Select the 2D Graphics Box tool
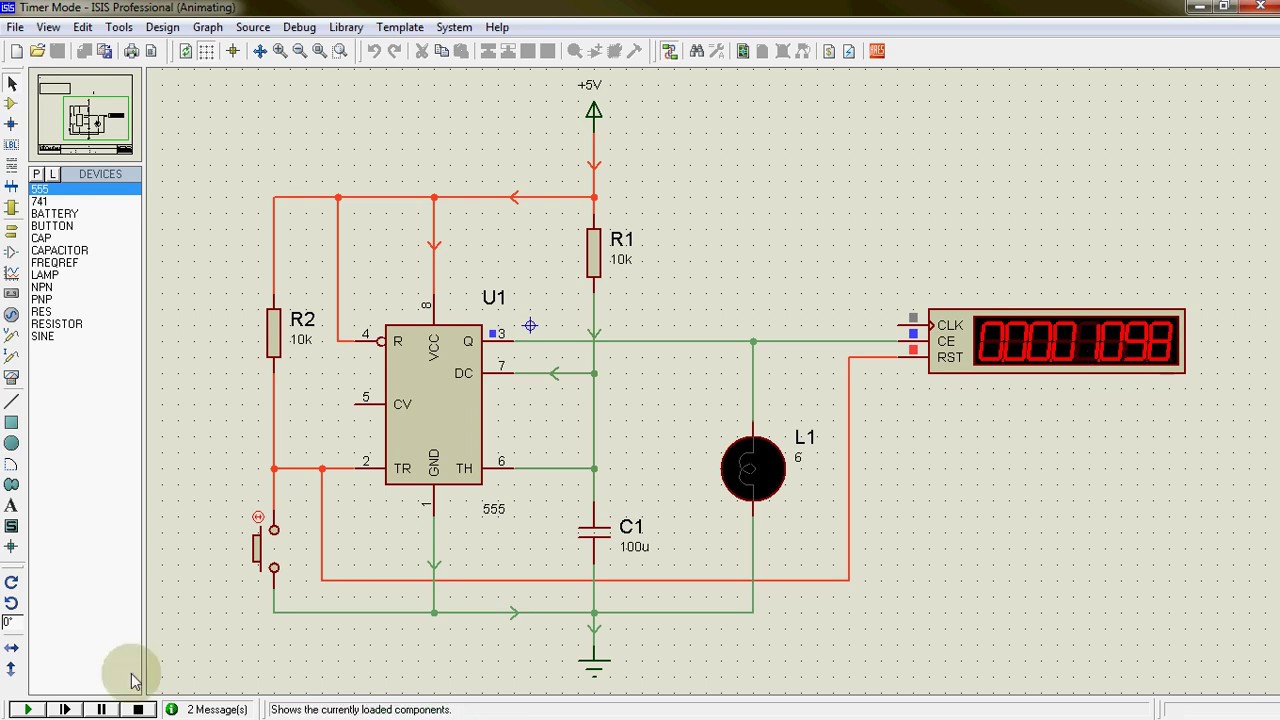This screenshot has width=1280, height=720. pos(12,422)
